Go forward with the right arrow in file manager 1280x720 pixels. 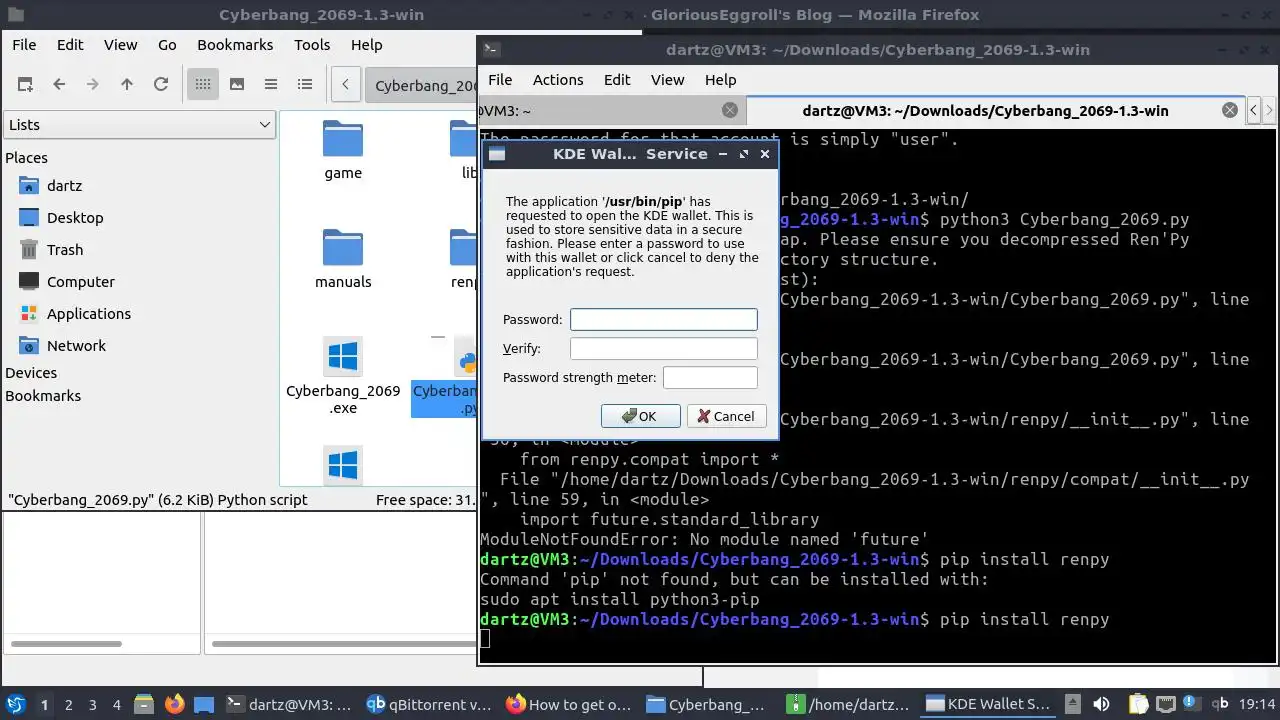coord(93,84)
